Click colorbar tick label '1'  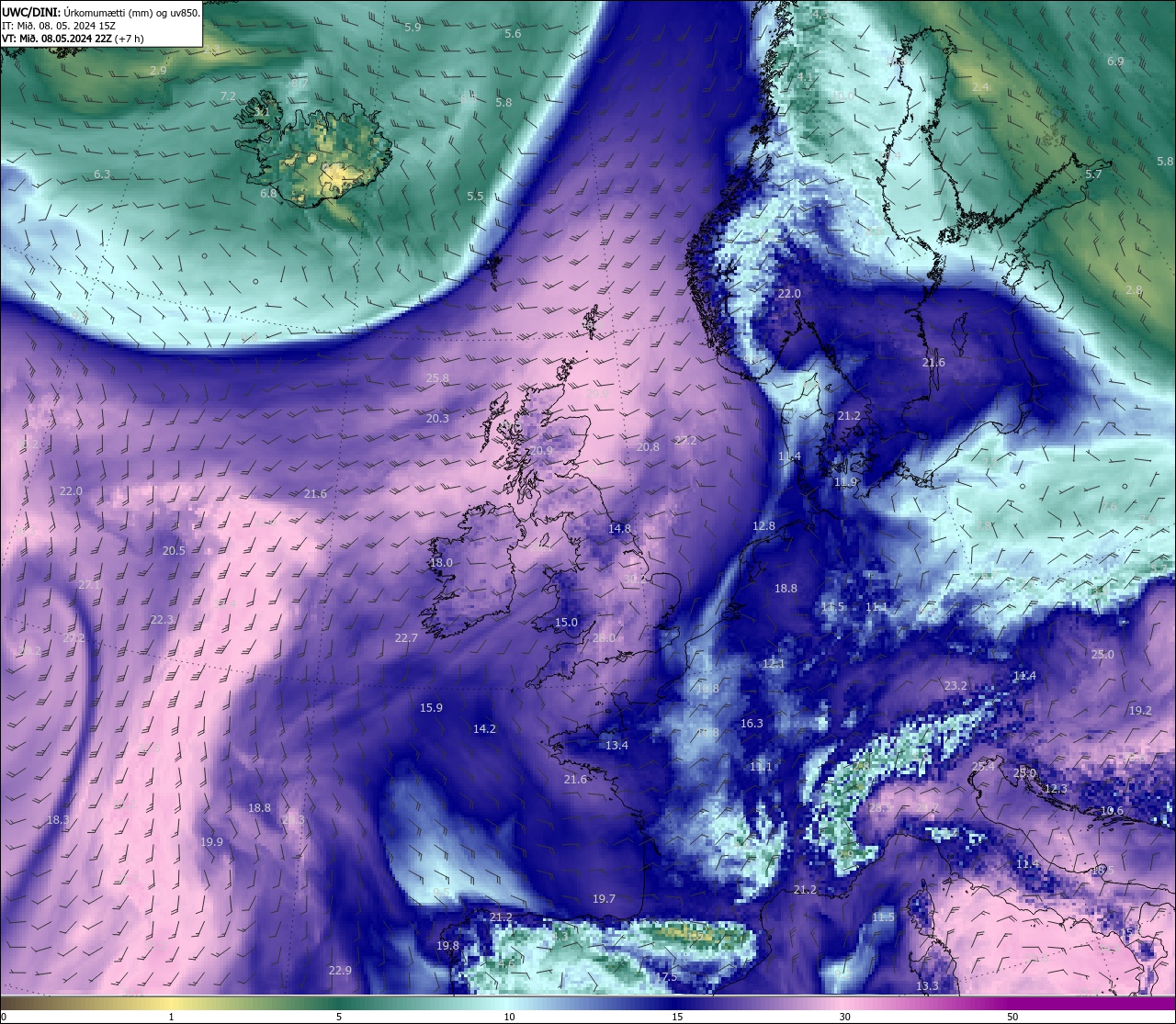pos(172,1017)
